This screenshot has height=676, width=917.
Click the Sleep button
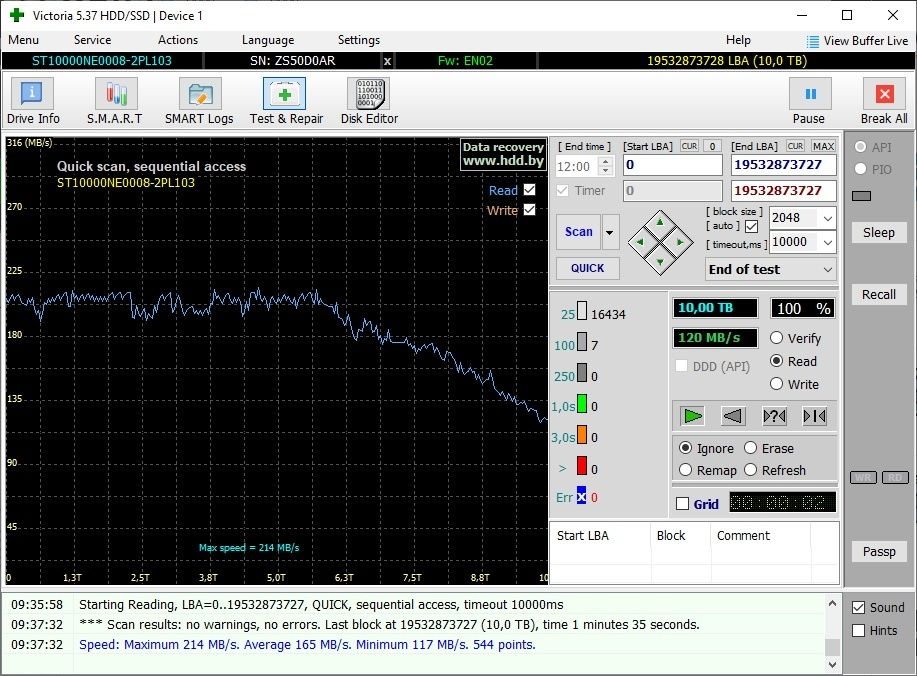click(878, 232)
